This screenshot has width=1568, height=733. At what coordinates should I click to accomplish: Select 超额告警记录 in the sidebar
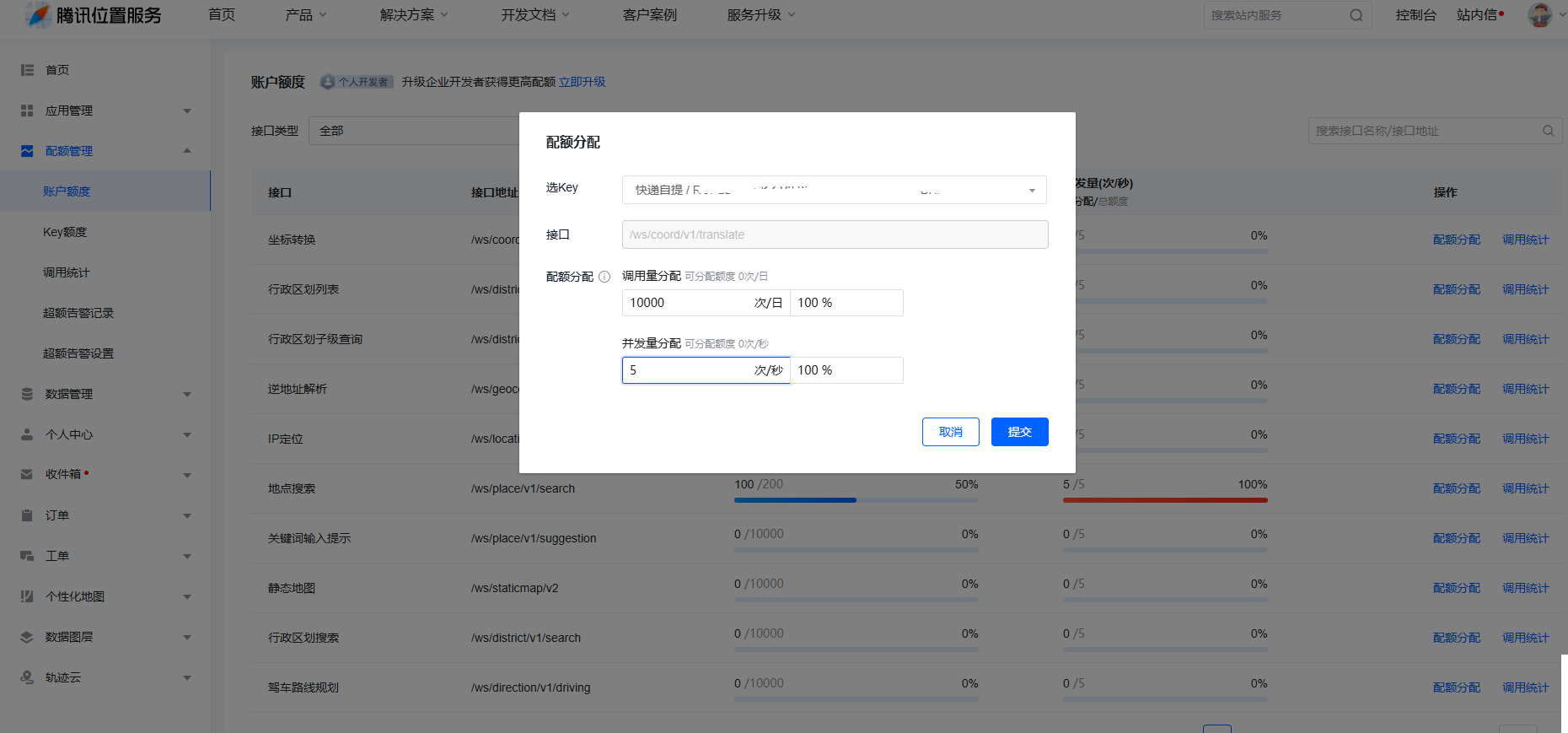[x=78, y=313]
